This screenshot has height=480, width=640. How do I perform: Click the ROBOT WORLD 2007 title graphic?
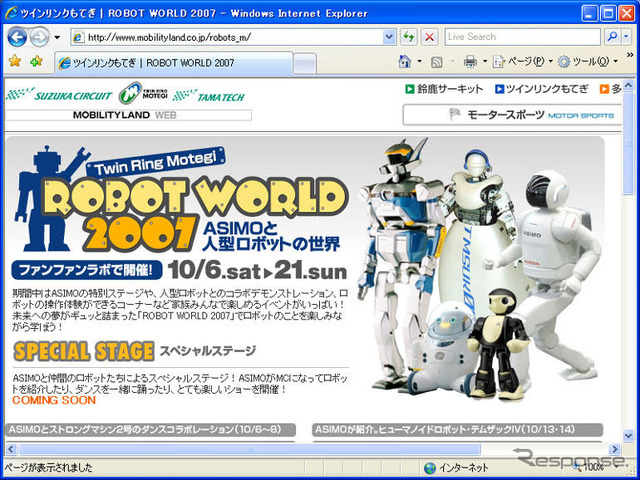tap(196, 212)
